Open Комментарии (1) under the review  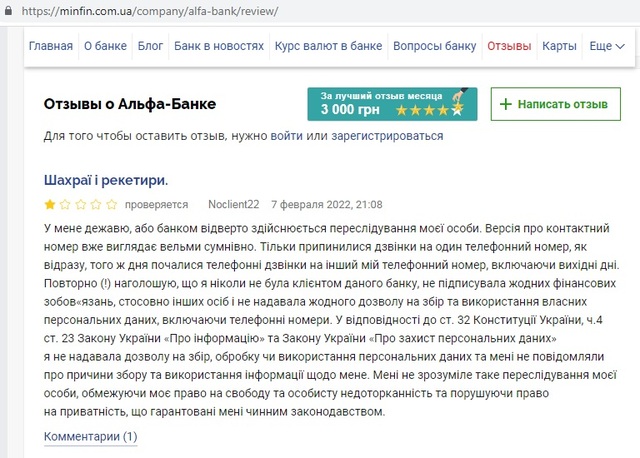90,437
